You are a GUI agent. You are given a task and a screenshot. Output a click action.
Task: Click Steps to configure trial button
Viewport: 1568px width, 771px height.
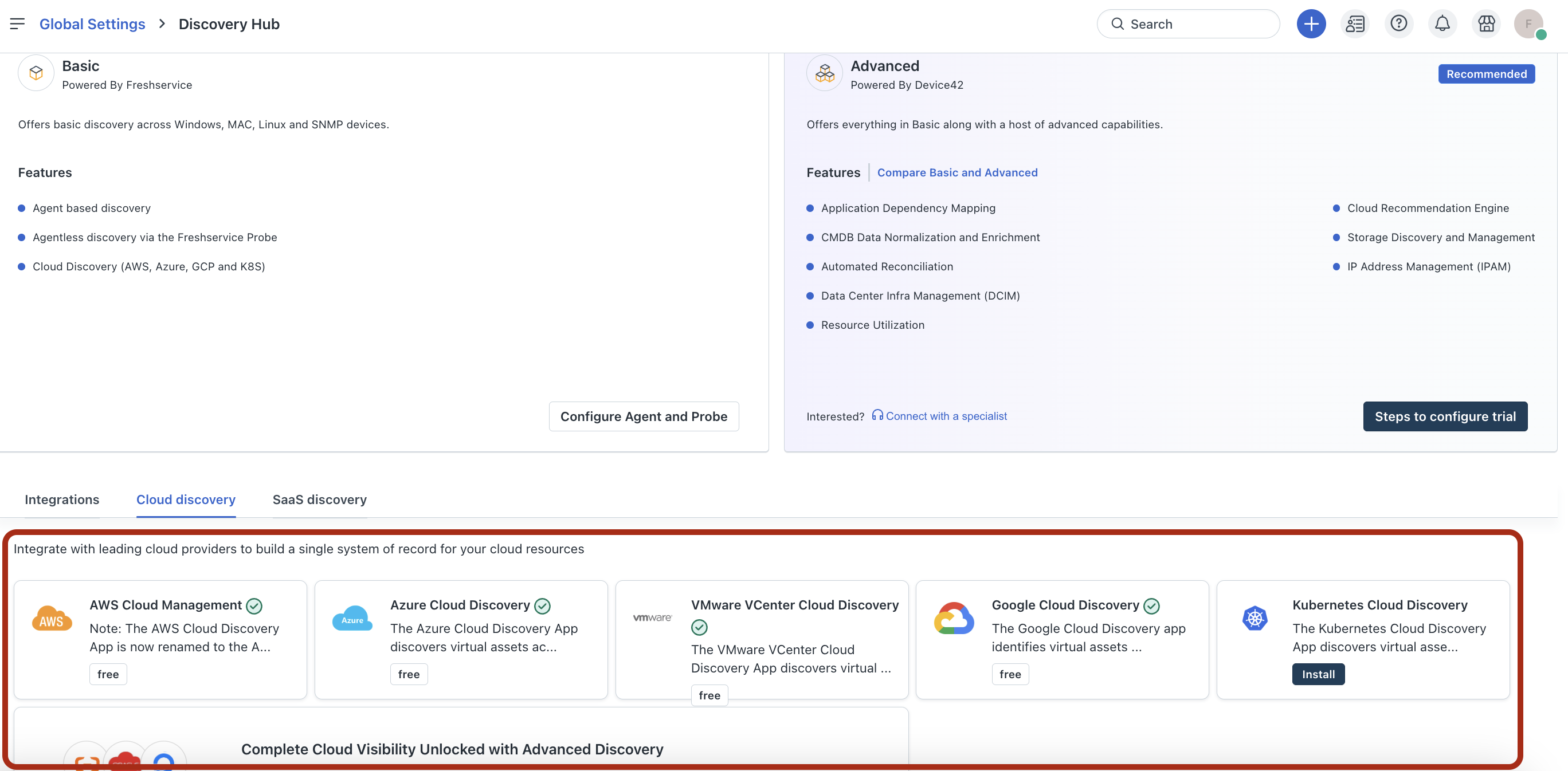1444,416
